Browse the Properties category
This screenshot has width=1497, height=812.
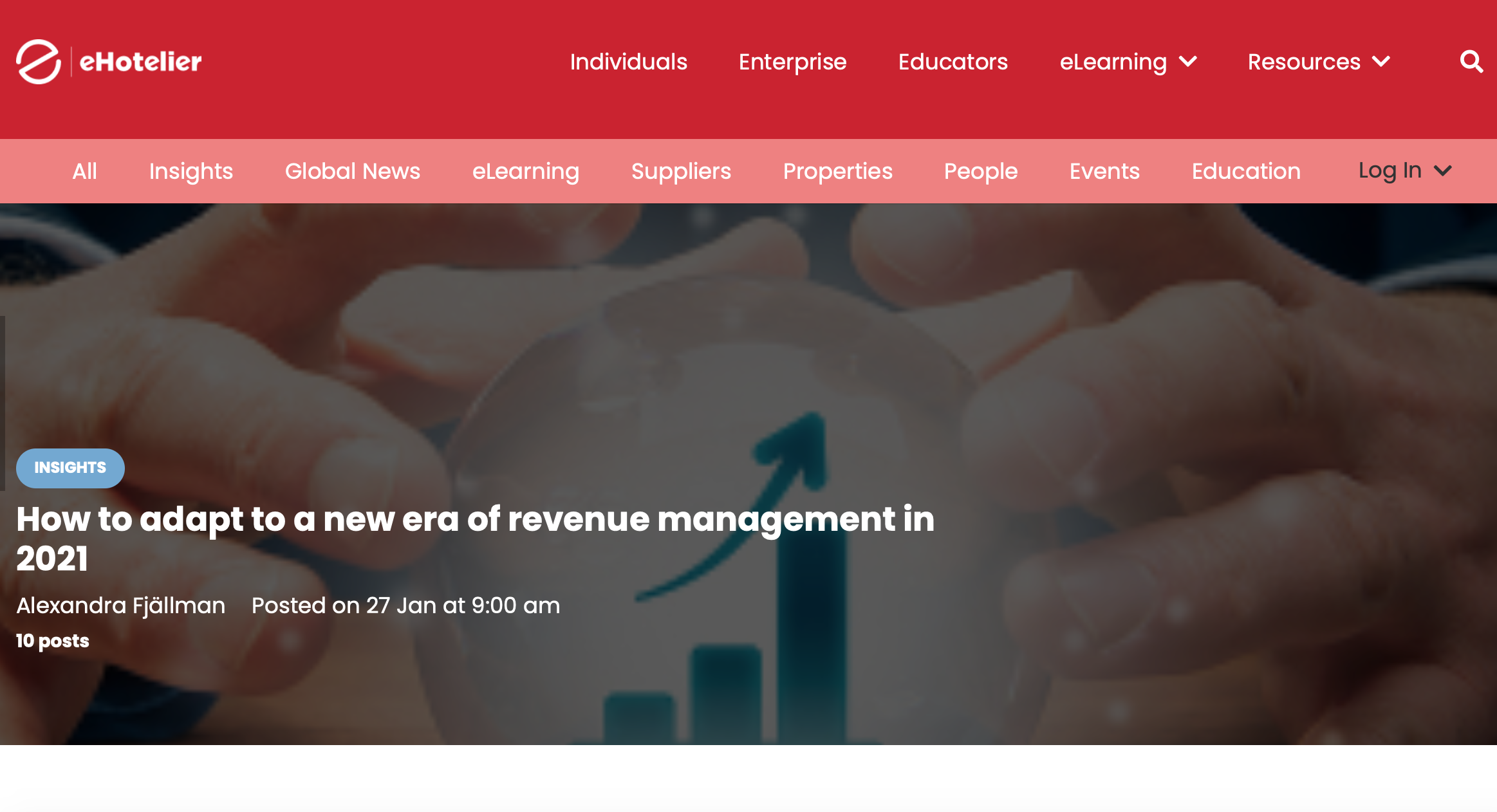pyautogui.click(x=838, y=171)
